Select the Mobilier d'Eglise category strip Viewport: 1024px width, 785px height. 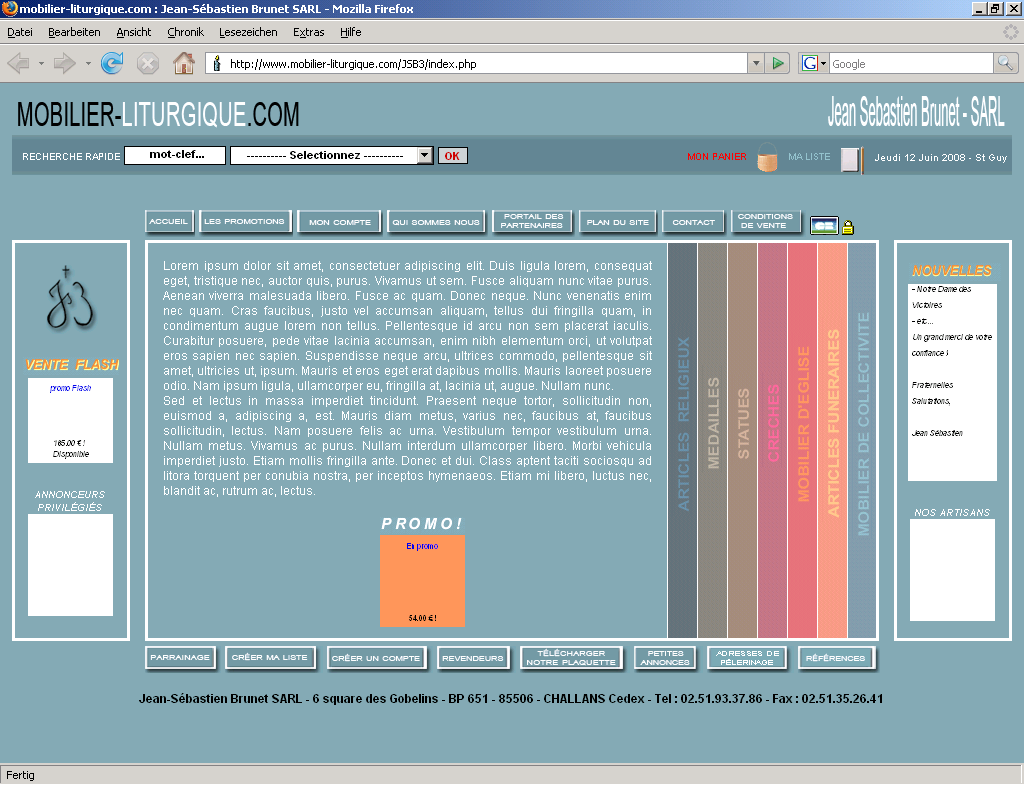[803, 440]
